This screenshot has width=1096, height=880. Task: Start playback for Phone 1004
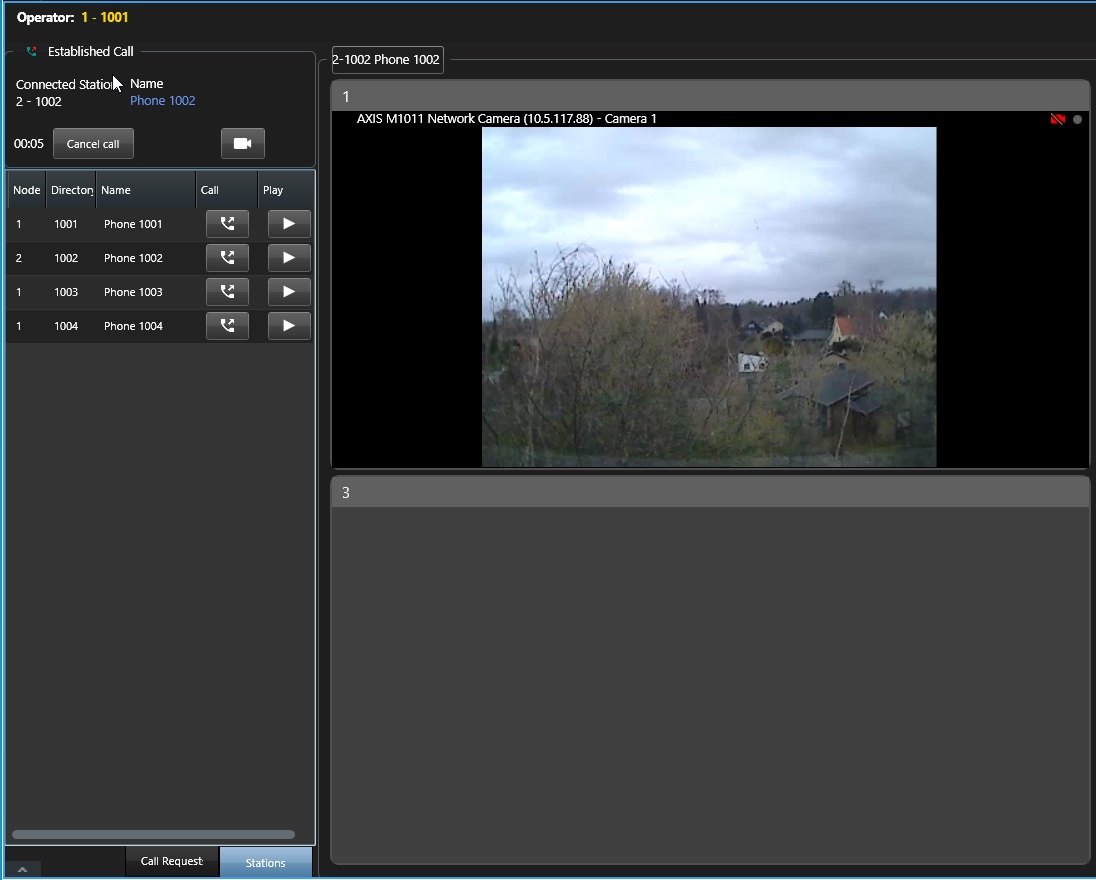pos(289,326)
